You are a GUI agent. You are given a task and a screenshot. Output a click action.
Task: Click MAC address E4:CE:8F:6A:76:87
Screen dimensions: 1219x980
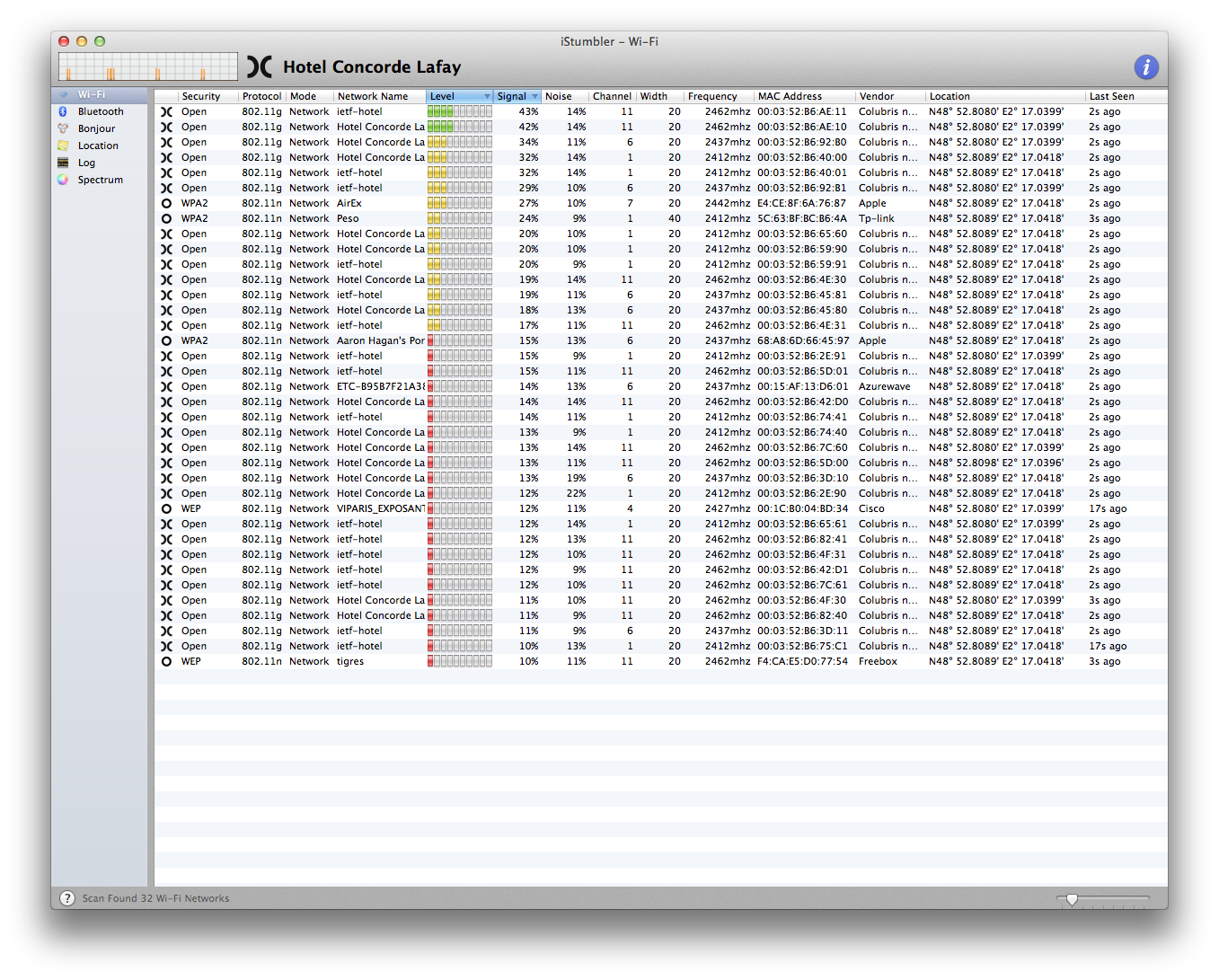coord(801,203)
